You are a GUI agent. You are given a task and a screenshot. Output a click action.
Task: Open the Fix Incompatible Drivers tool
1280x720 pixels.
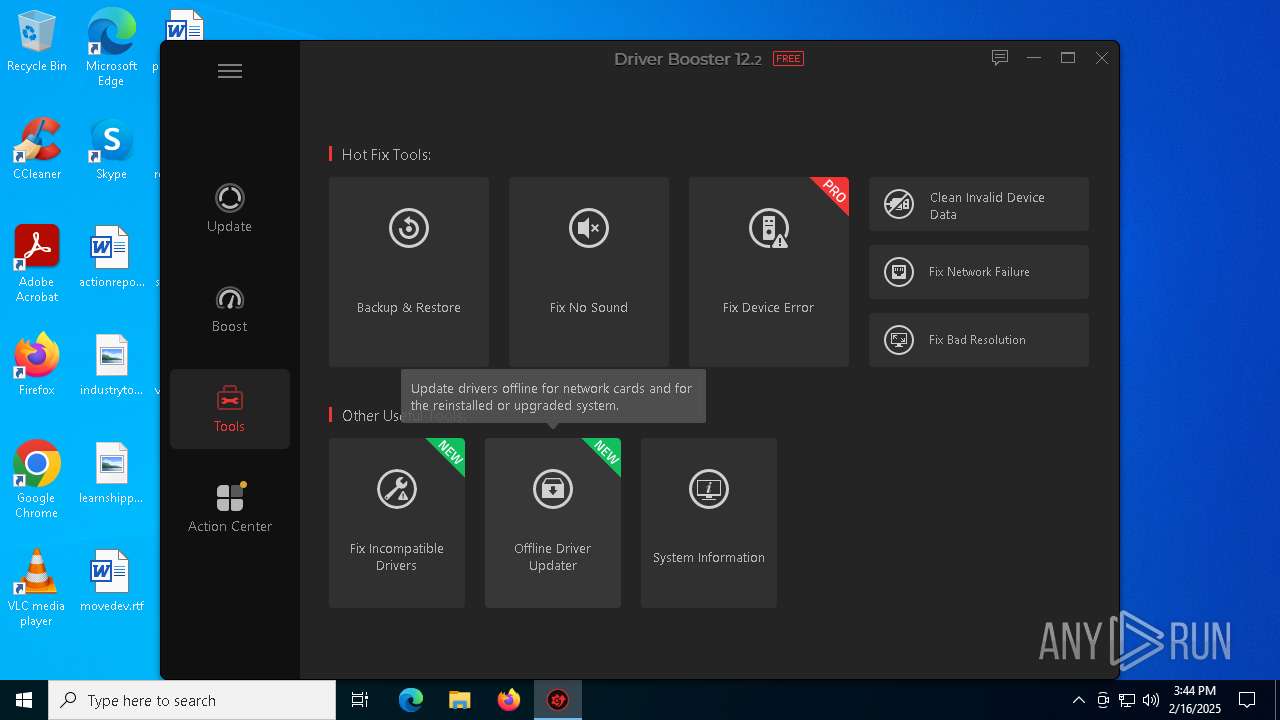(397, 523)
